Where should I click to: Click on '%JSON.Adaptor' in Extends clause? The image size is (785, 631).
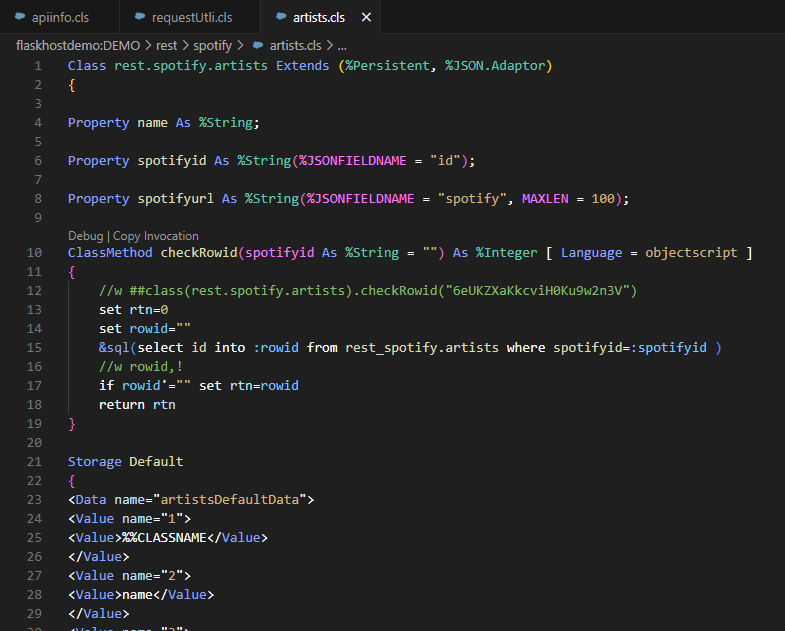click(x=495, y=66)
